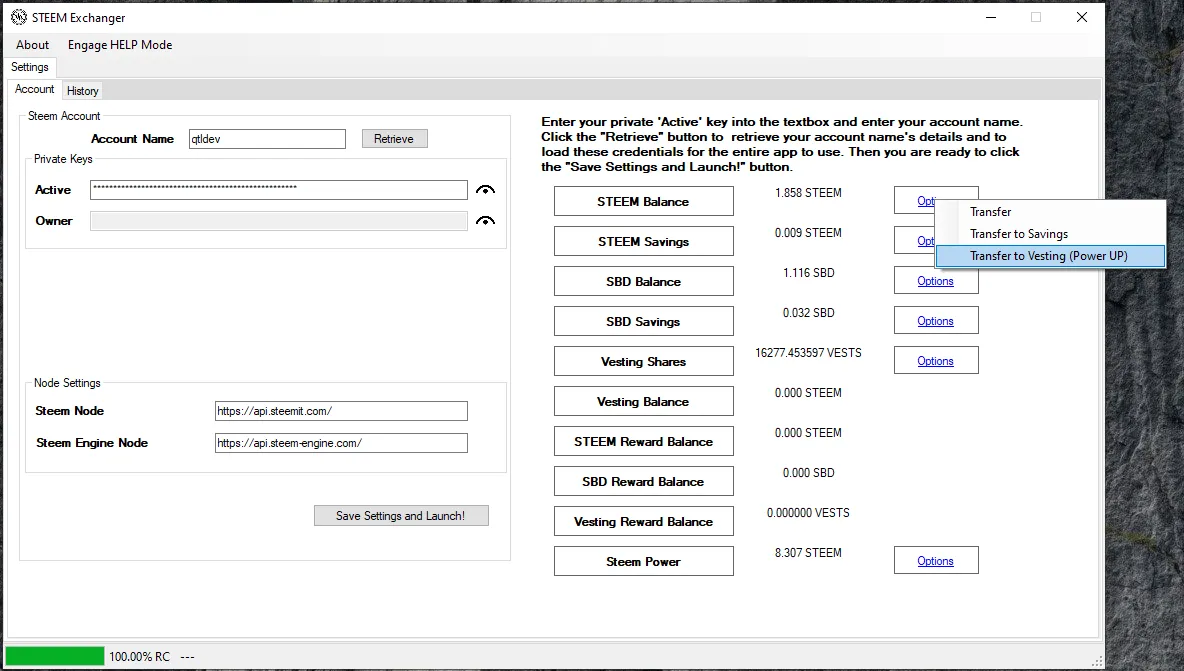
Task: Open the About menu
Action: (32, 45)
